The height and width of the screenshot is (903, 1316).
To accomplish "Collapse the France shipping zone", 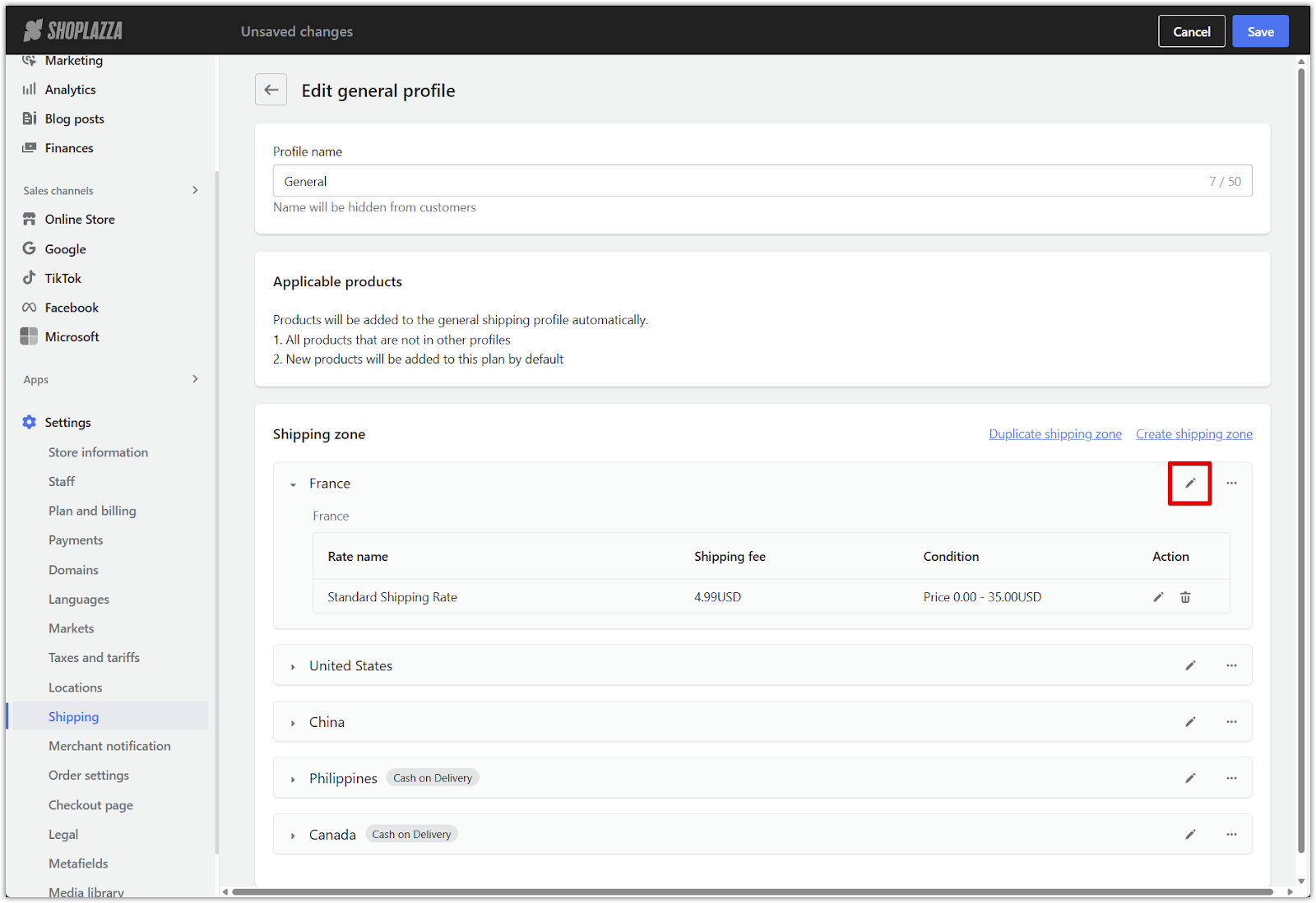I will [293, 484].
